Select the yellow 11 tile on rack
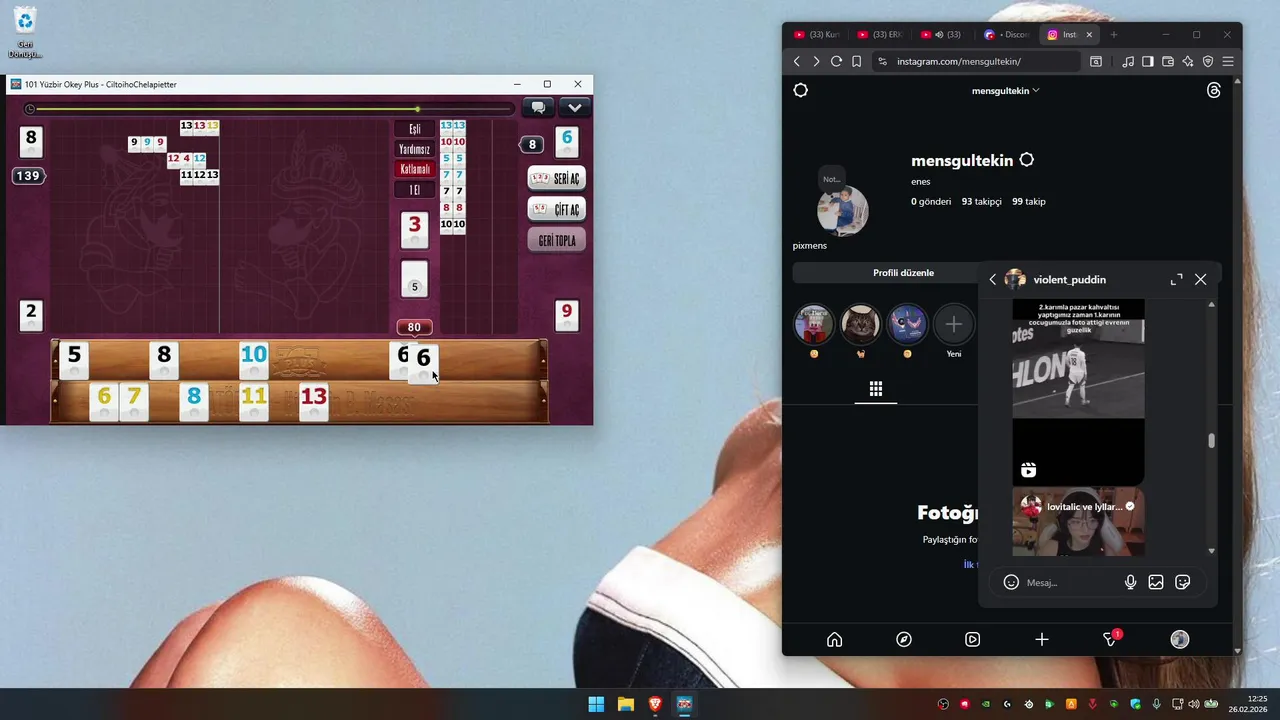The image size is (1280, 720). pos(254,402)
